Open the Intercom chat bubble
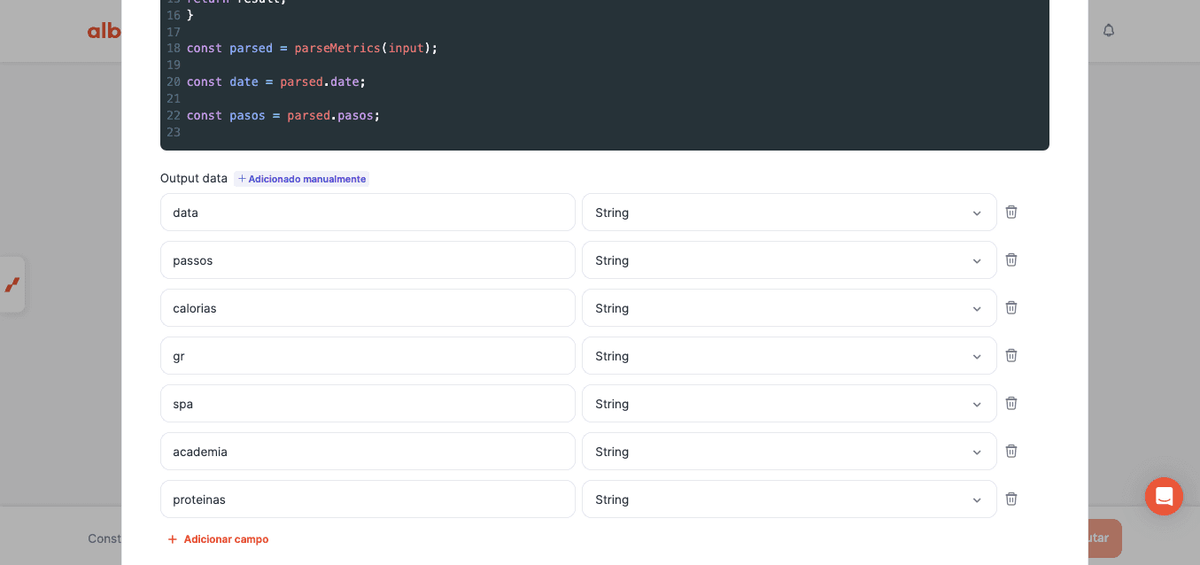 tap(1164, 496)
